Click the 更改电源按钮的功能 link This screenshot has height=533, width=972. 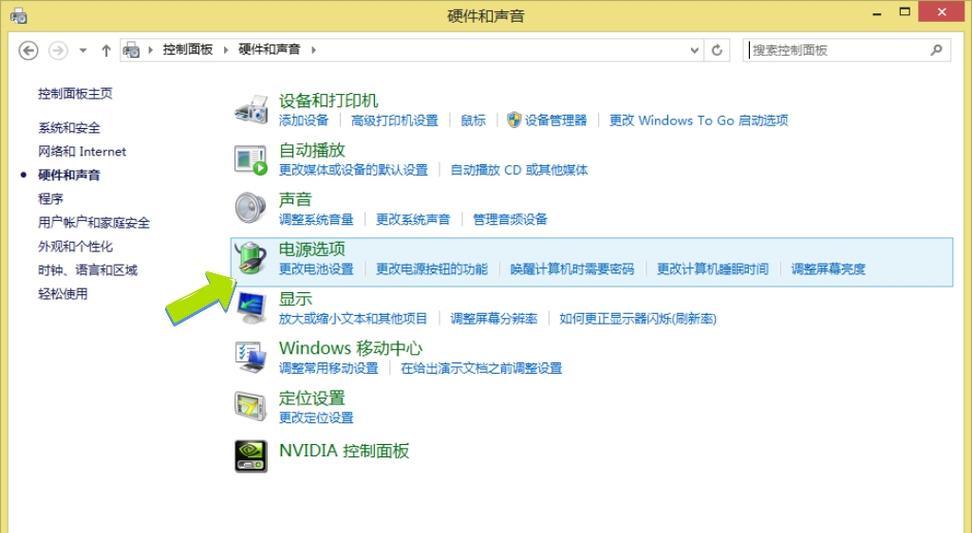432,269
